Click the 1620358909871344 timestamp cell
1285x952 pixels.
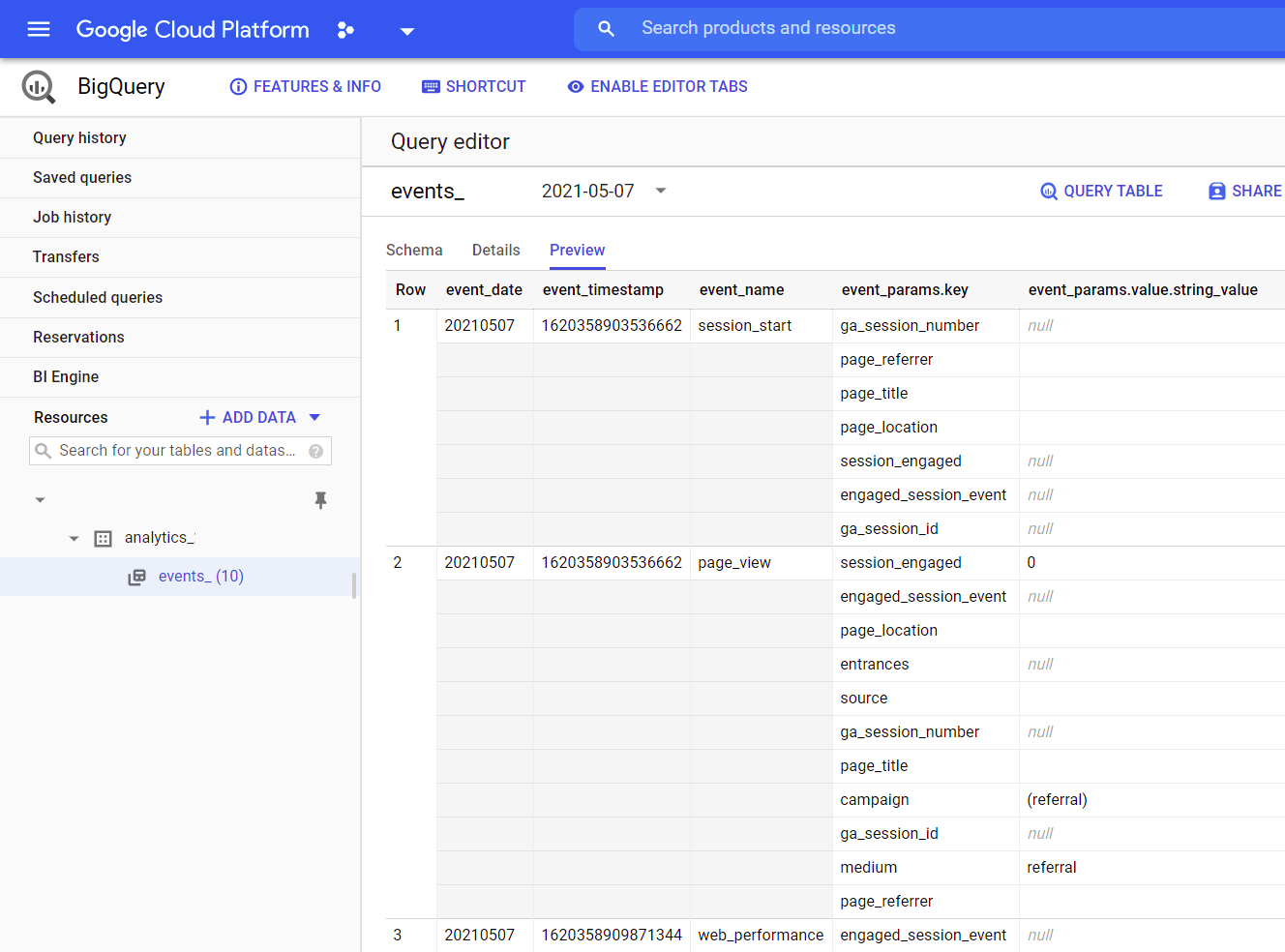[612, 936]
